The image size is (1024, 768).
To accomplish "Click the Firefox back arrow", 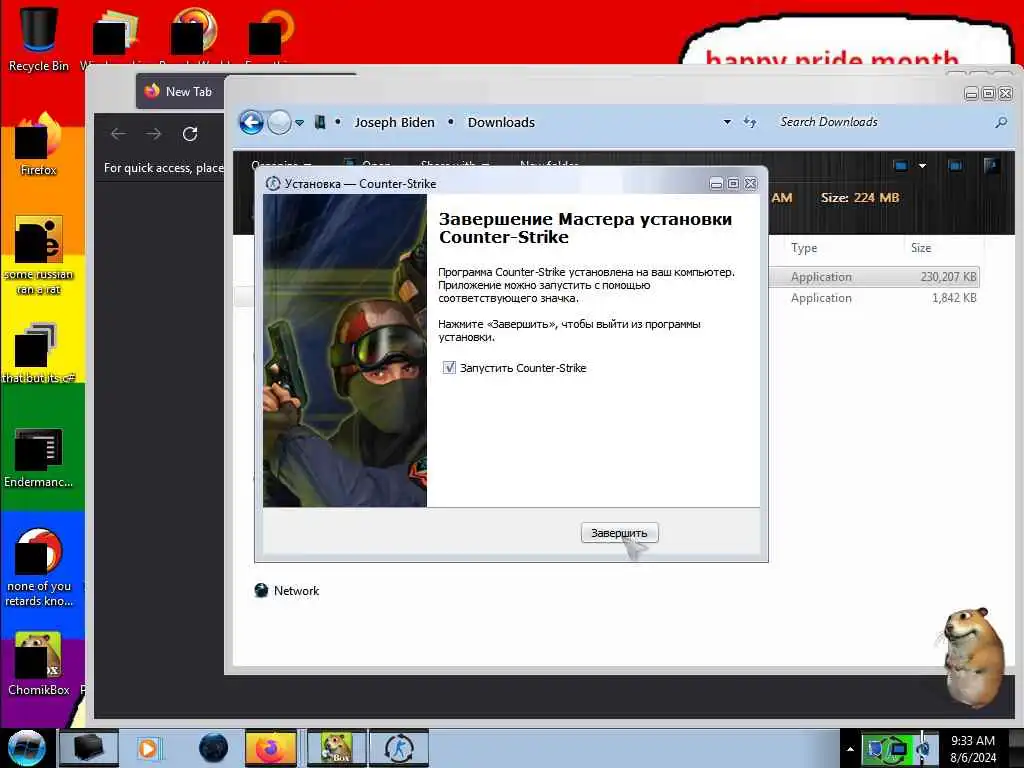I will click(118, 134).
